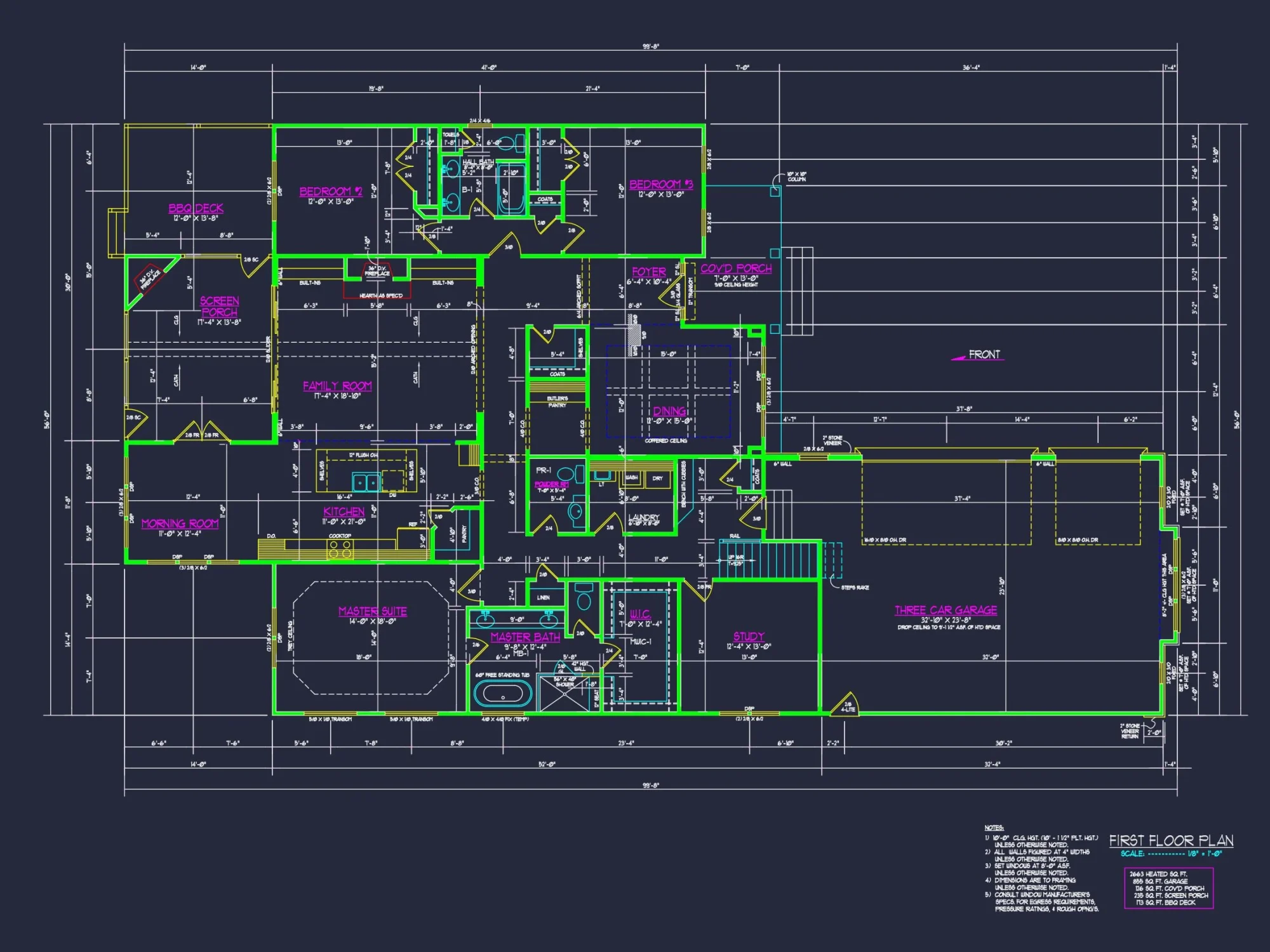Select the COV'D PORCH label

[736, 268]
